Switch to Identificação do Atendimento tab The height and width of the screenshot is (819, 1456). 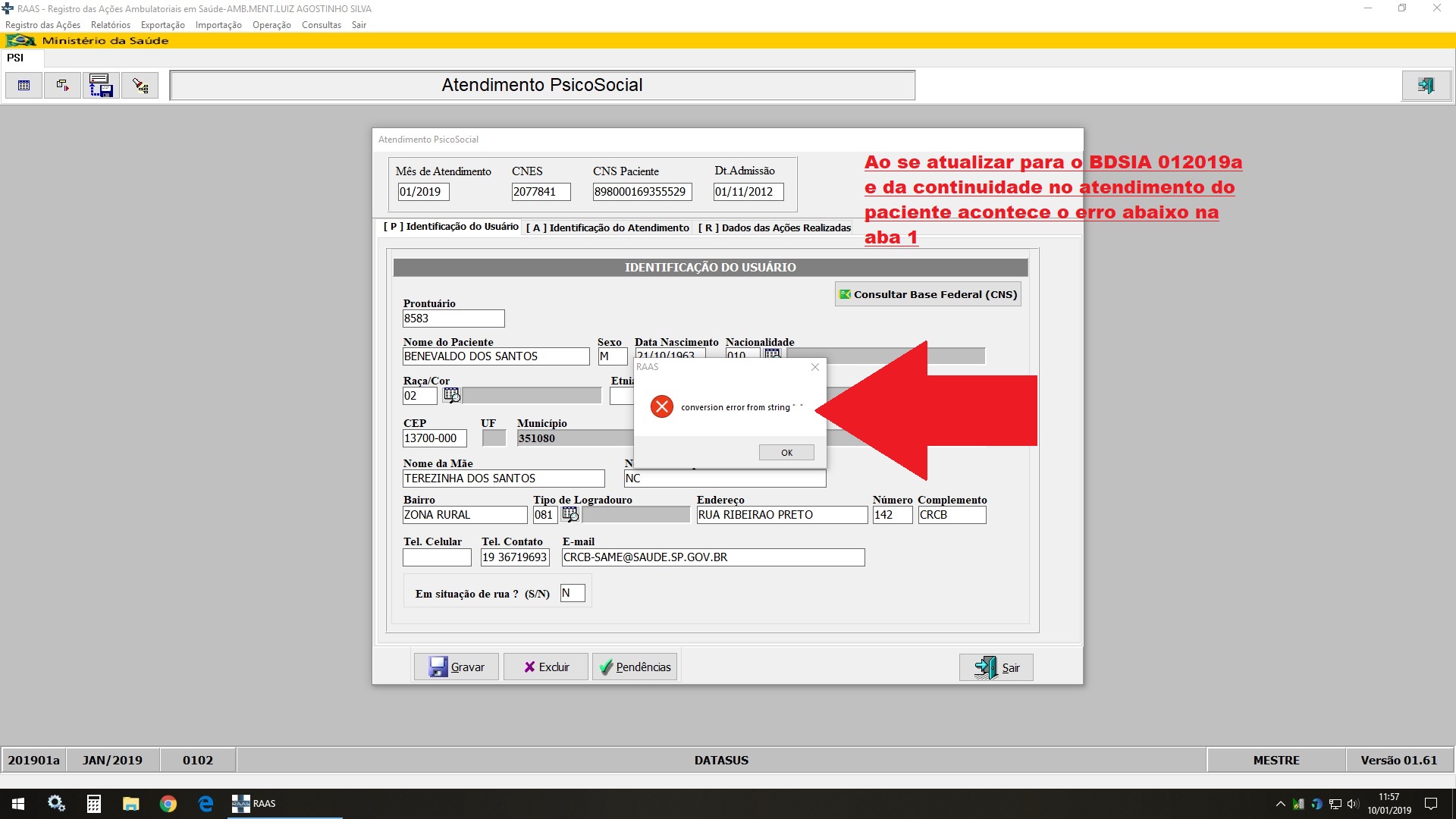point(607,227)
